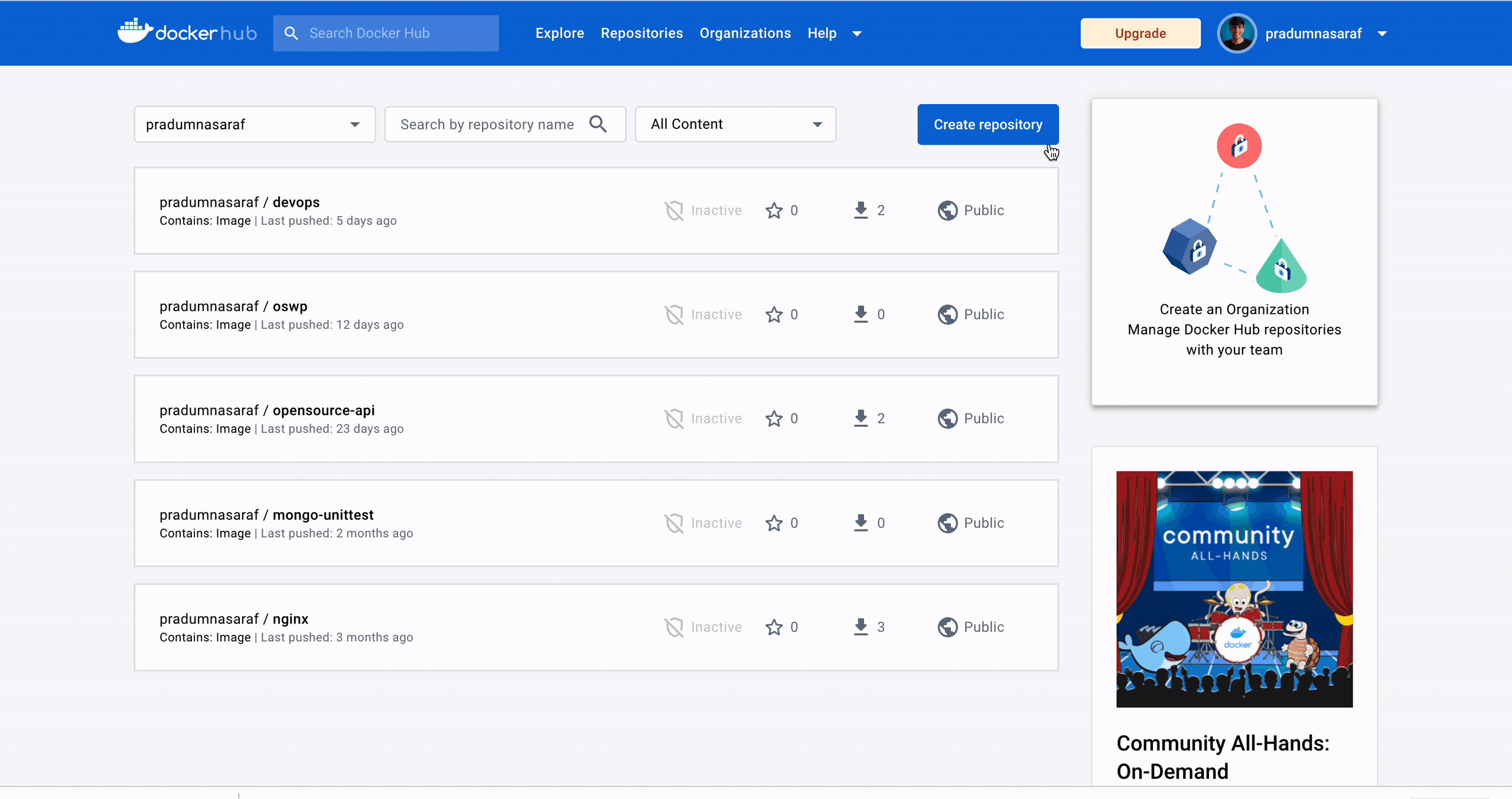This screenshot has height=799, width=1512.
Task: Click the pradumnasaraf profile avatar
Action: click(1236, 34)
